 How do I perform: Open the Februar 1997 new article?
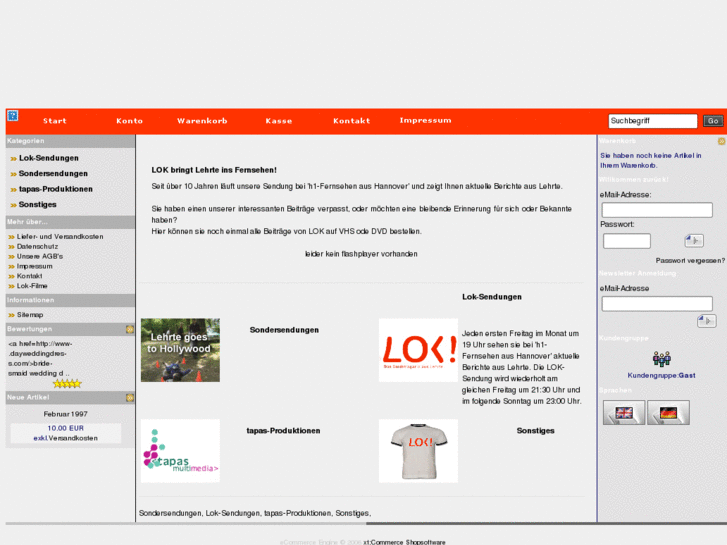tap(65, 414)
